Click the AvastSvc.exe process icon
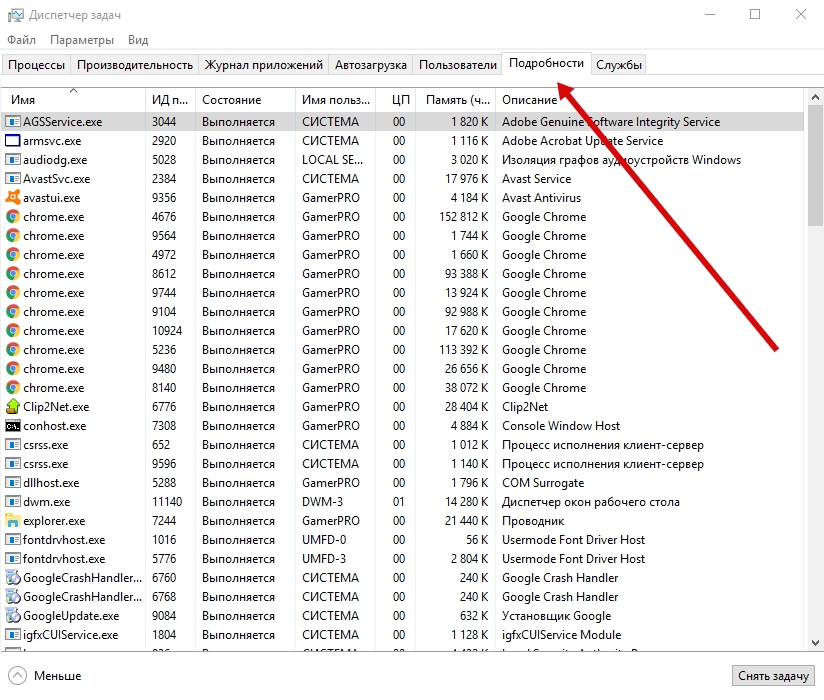824x700 pixels. 13,179
